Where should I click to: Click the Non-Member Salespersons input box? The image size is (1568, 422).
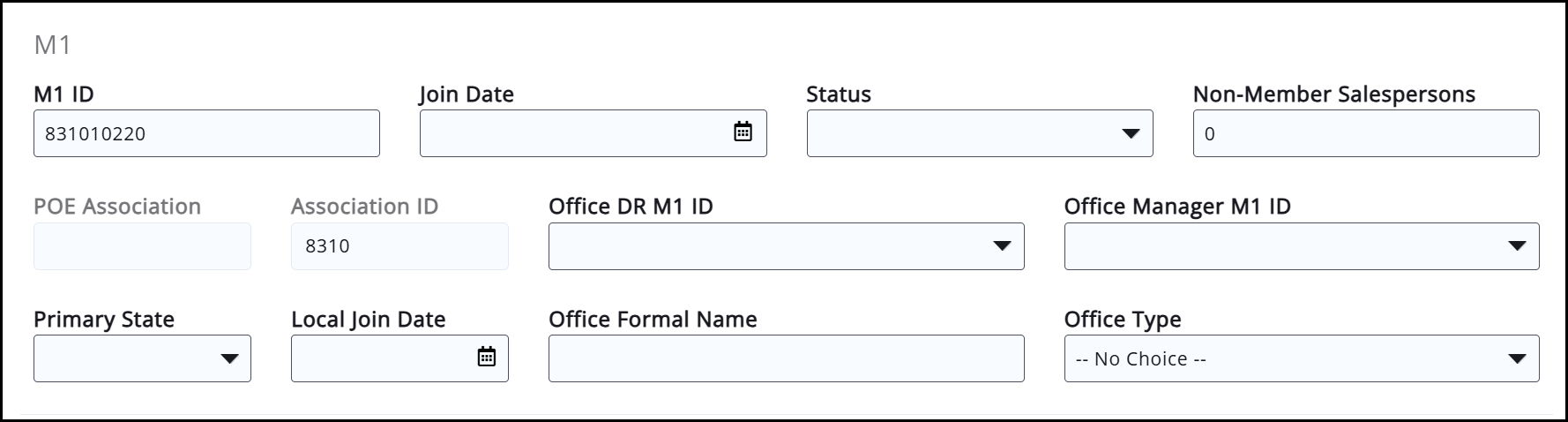(x=1365, y=133)
